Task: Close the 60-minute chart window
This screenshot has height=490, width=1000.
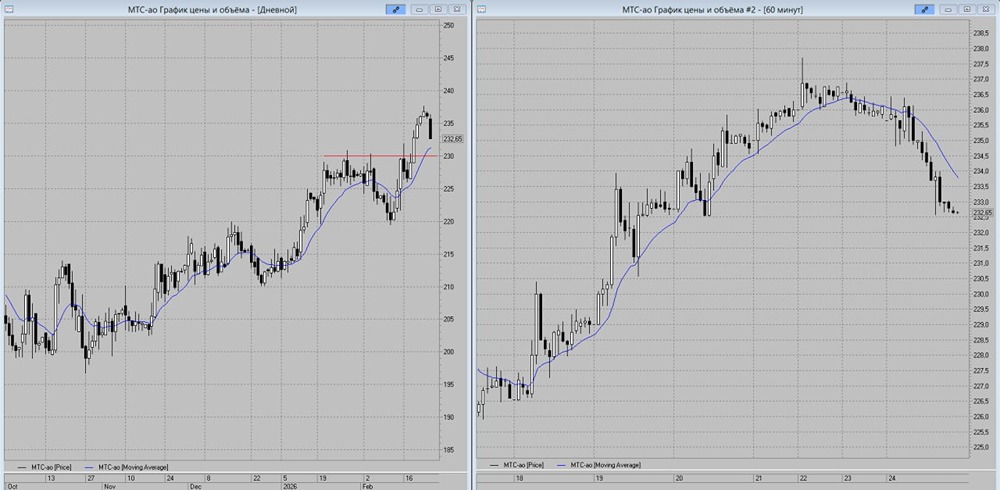Action: [985, 10]
